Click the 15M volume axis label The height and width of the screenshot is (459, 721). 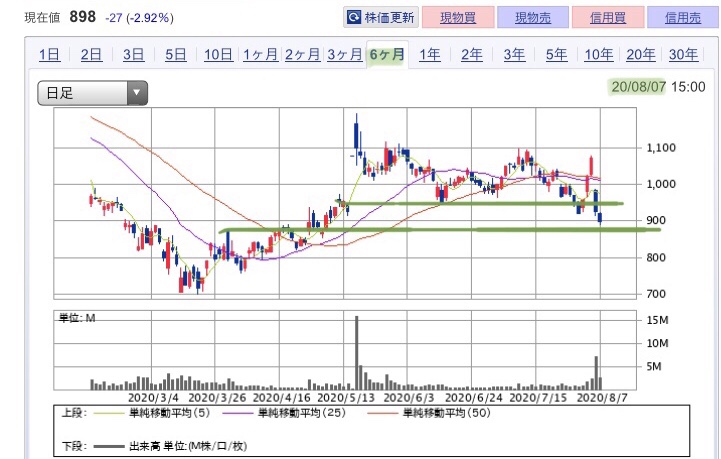pyautogui.click(x=658, y=320)
